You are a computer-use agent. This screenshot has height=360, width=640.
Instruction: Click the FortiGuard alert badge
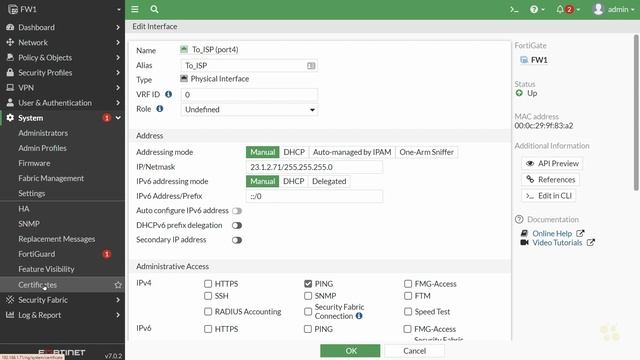107,254
